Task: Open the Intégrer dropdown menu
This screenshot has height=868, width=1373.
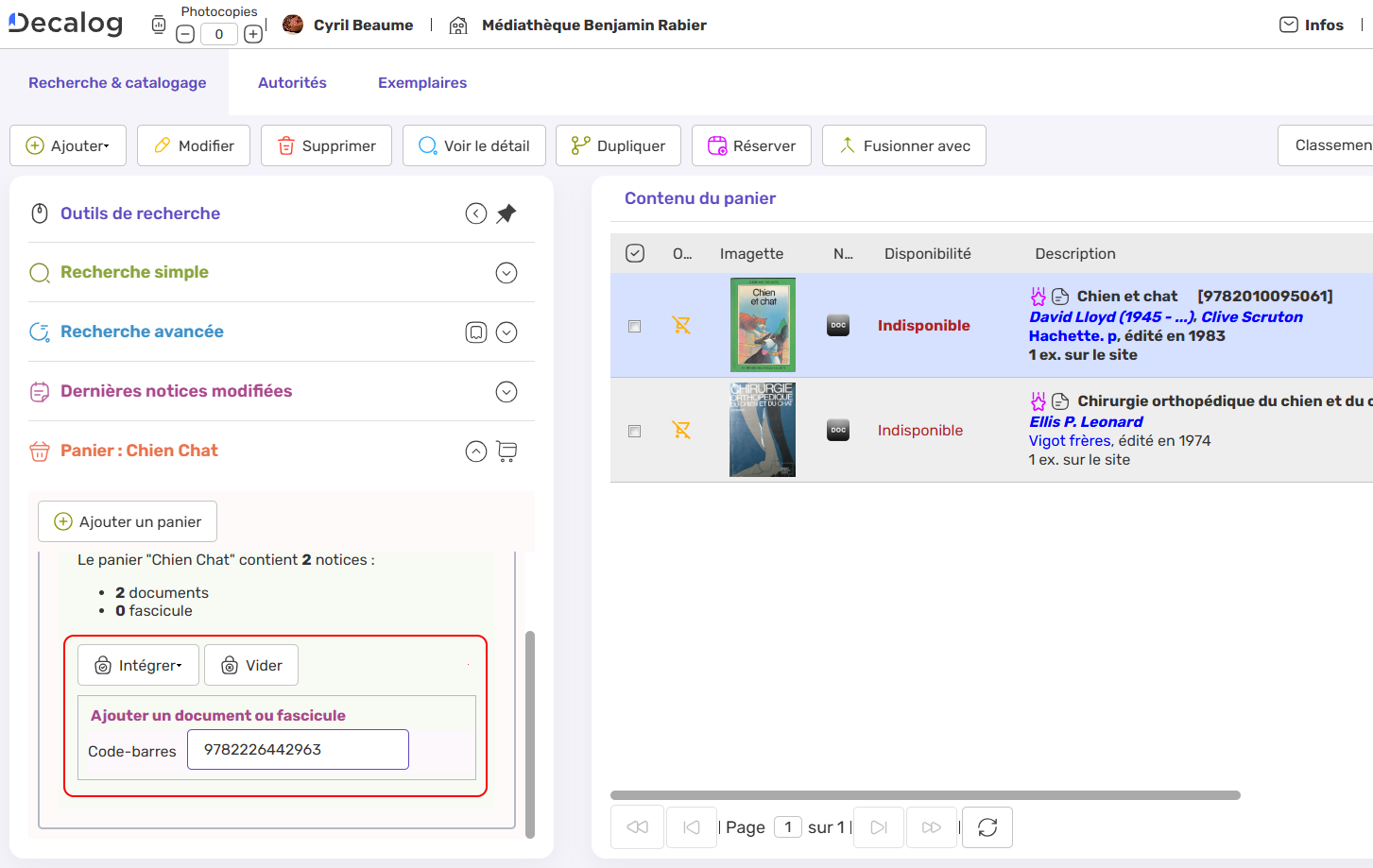Action: (x=138, y=664)
